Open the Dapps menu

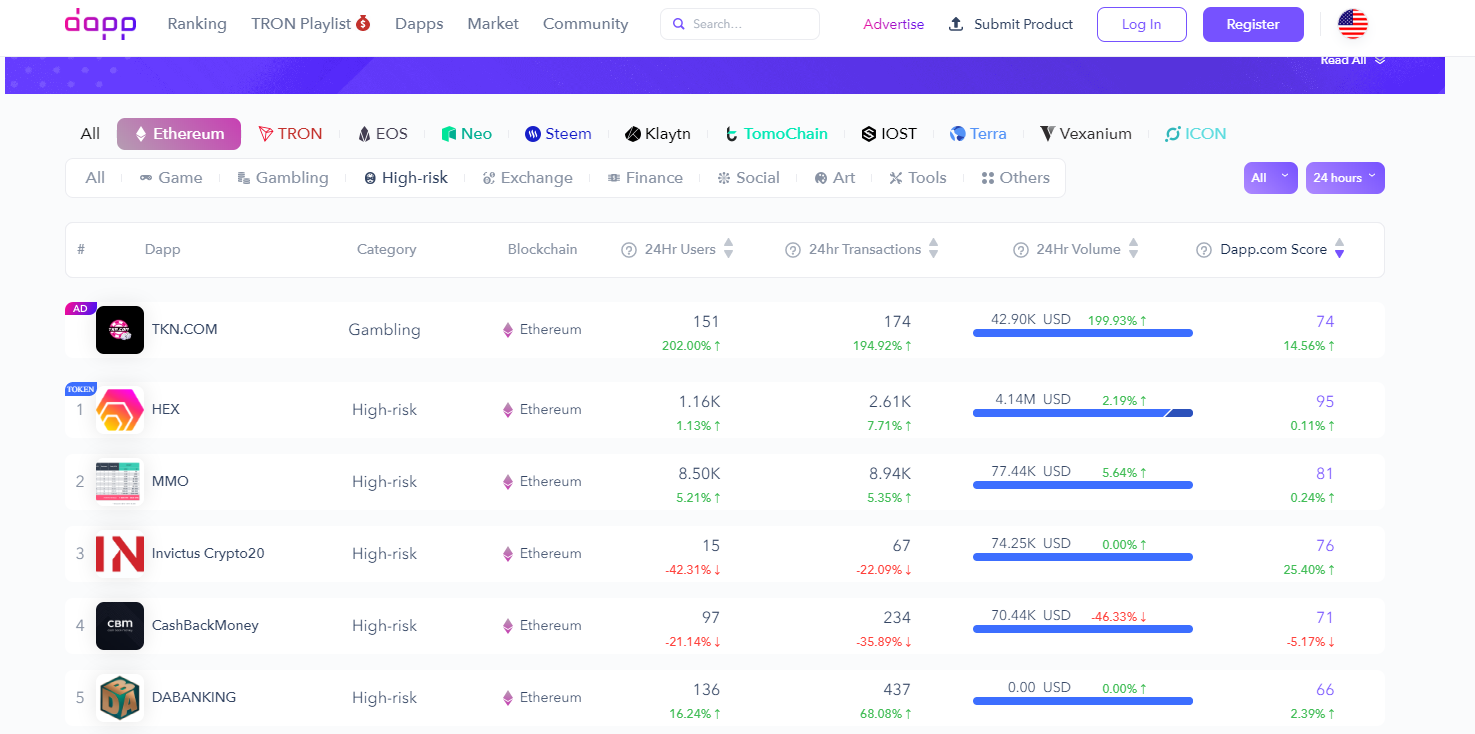[419, 24]
